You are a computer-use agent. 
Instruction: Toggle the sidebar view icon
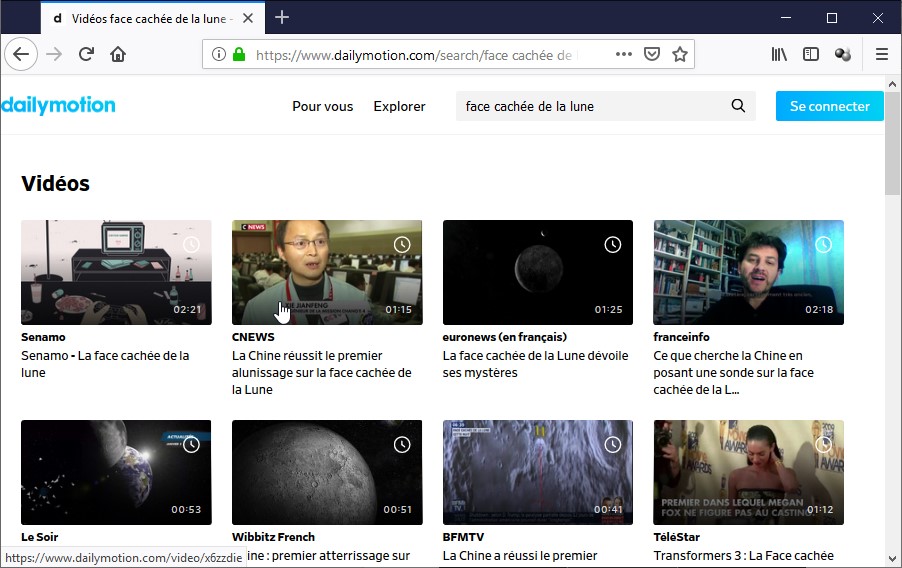(811, 54)
